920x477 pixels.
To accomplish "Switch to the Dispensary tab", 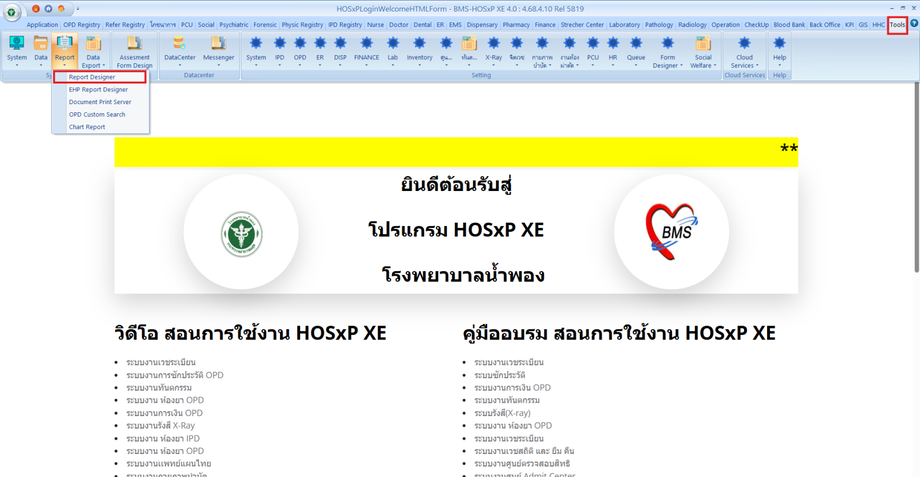I will click(x=482, y=25).
